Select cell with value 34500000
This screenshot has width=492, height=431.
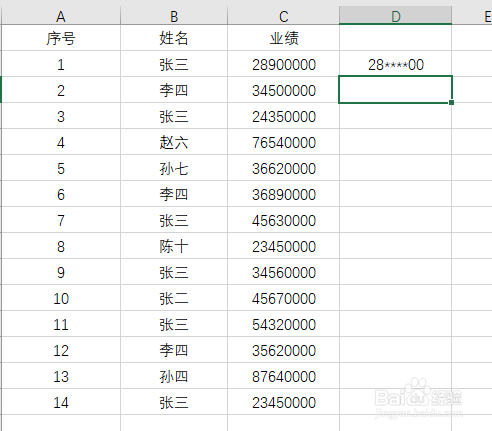(283, 90)
